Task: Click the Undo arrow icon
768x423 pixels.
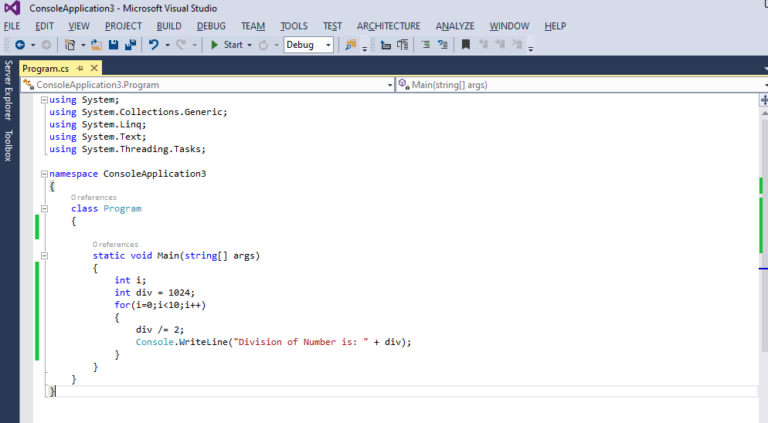Action: pyautogui.click(x=153, y=45)
